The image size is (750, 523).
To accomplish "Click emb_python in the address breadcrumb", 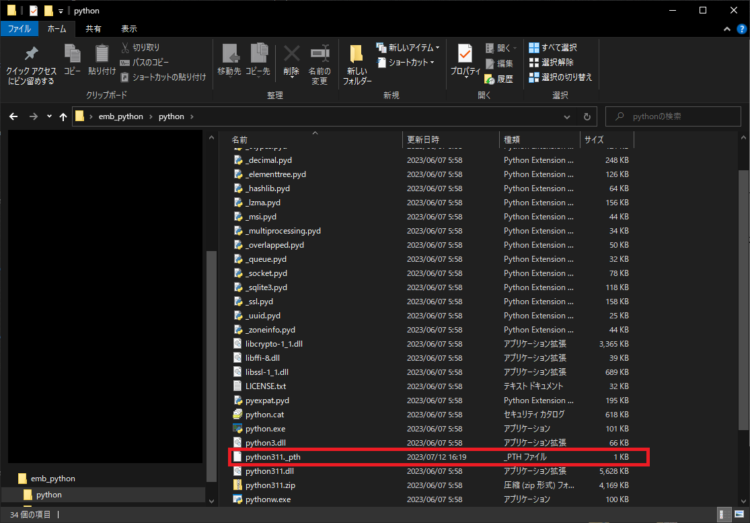I will [x=121, y=116].
